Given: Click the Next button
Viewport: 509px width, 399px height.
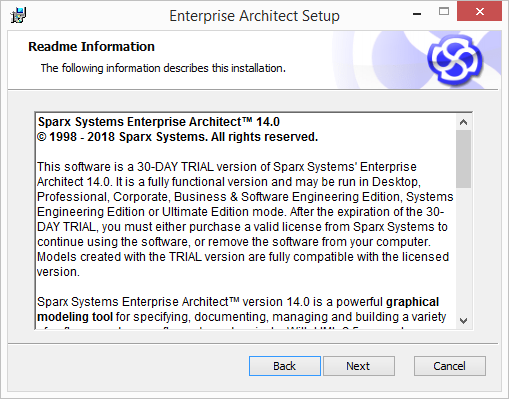Looking at the screenshot, I should pos(359,366).
